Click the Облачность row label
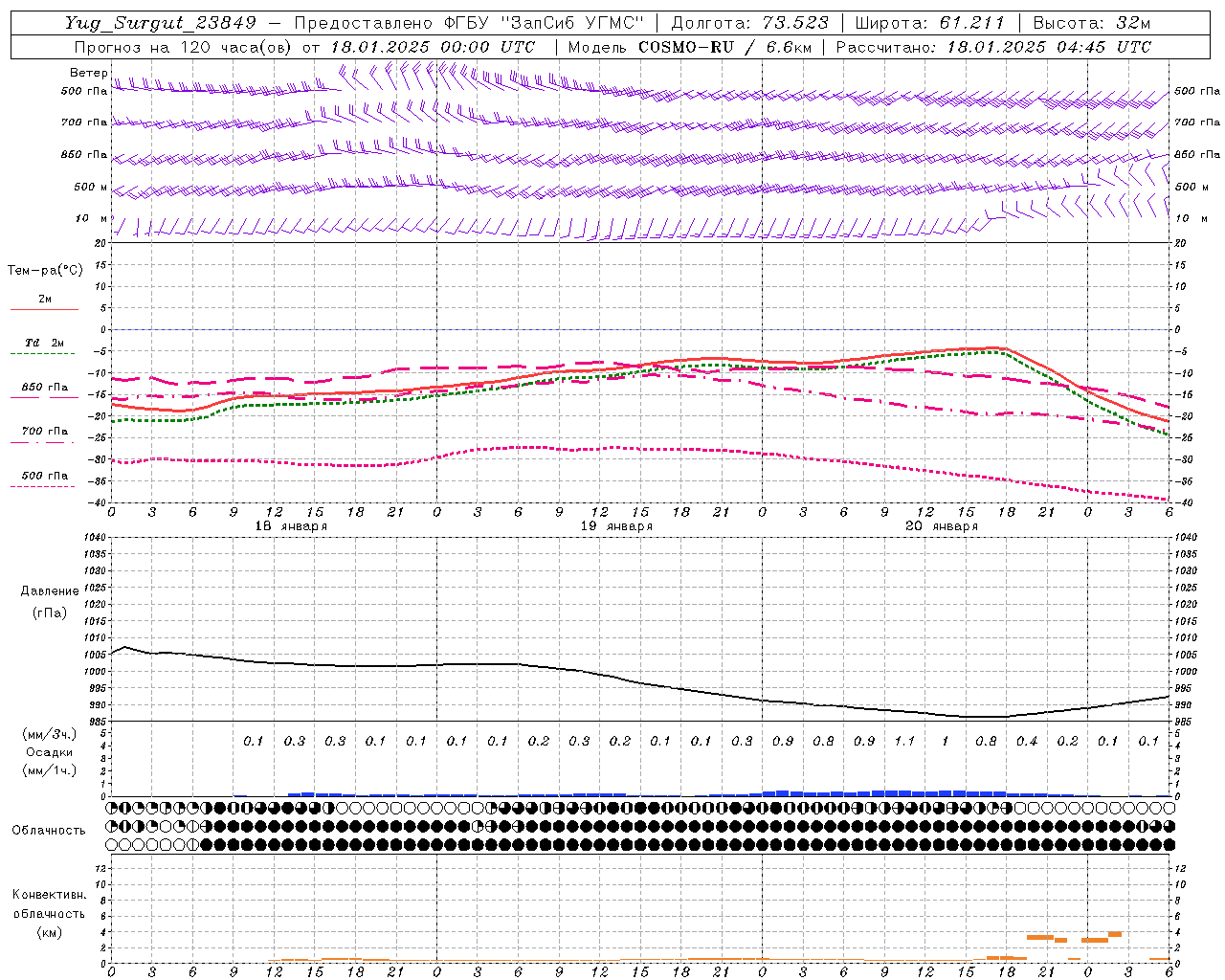 pyautogui.click(x=49, y=830)
